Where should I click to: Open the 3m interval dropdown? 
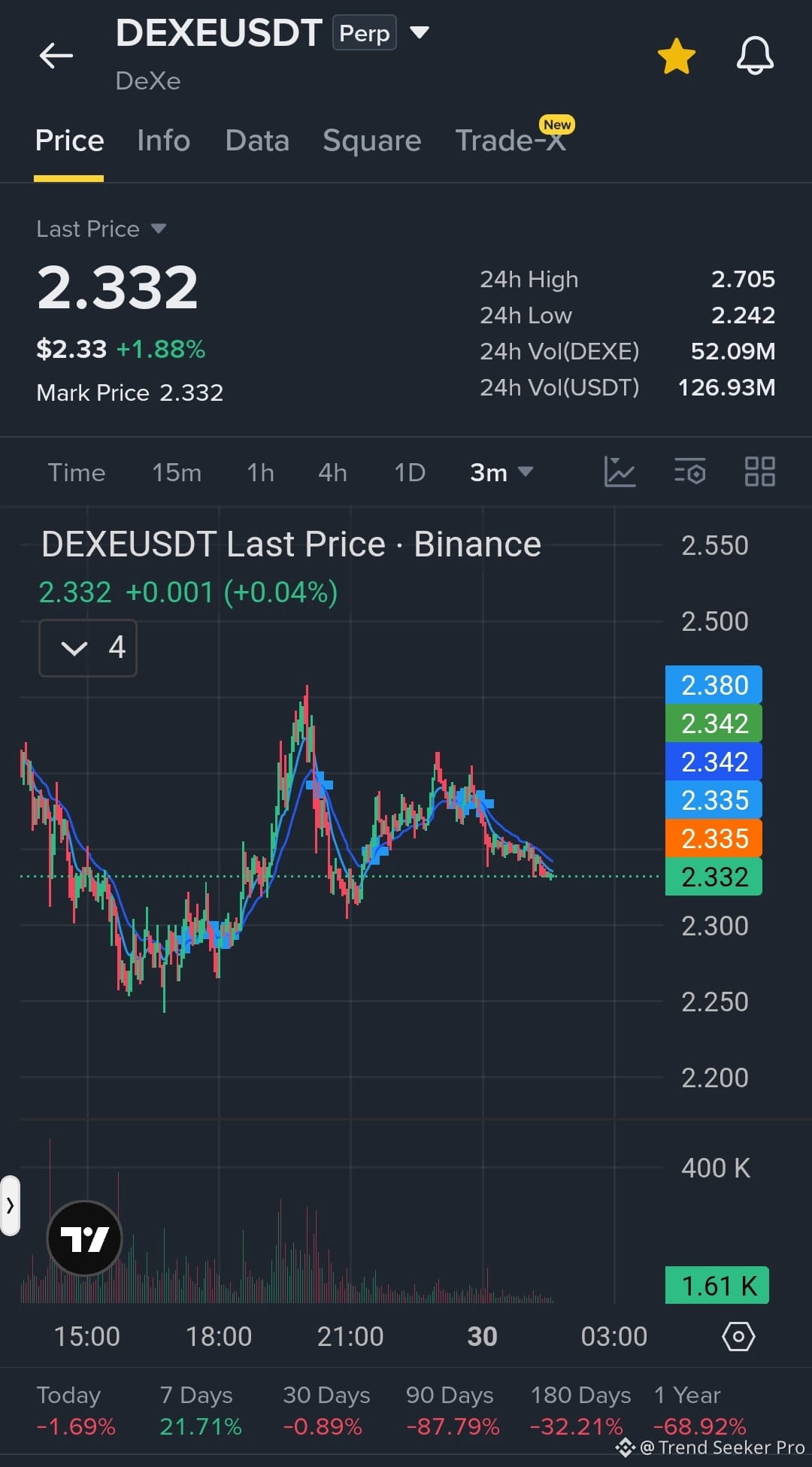[x=501, y=472]
